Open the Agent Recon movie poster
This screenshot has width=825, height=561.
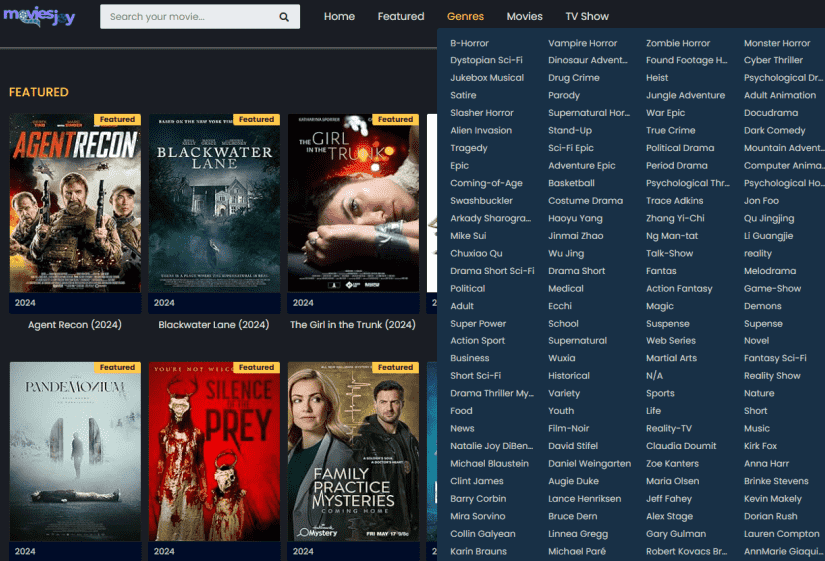[75, 203]
